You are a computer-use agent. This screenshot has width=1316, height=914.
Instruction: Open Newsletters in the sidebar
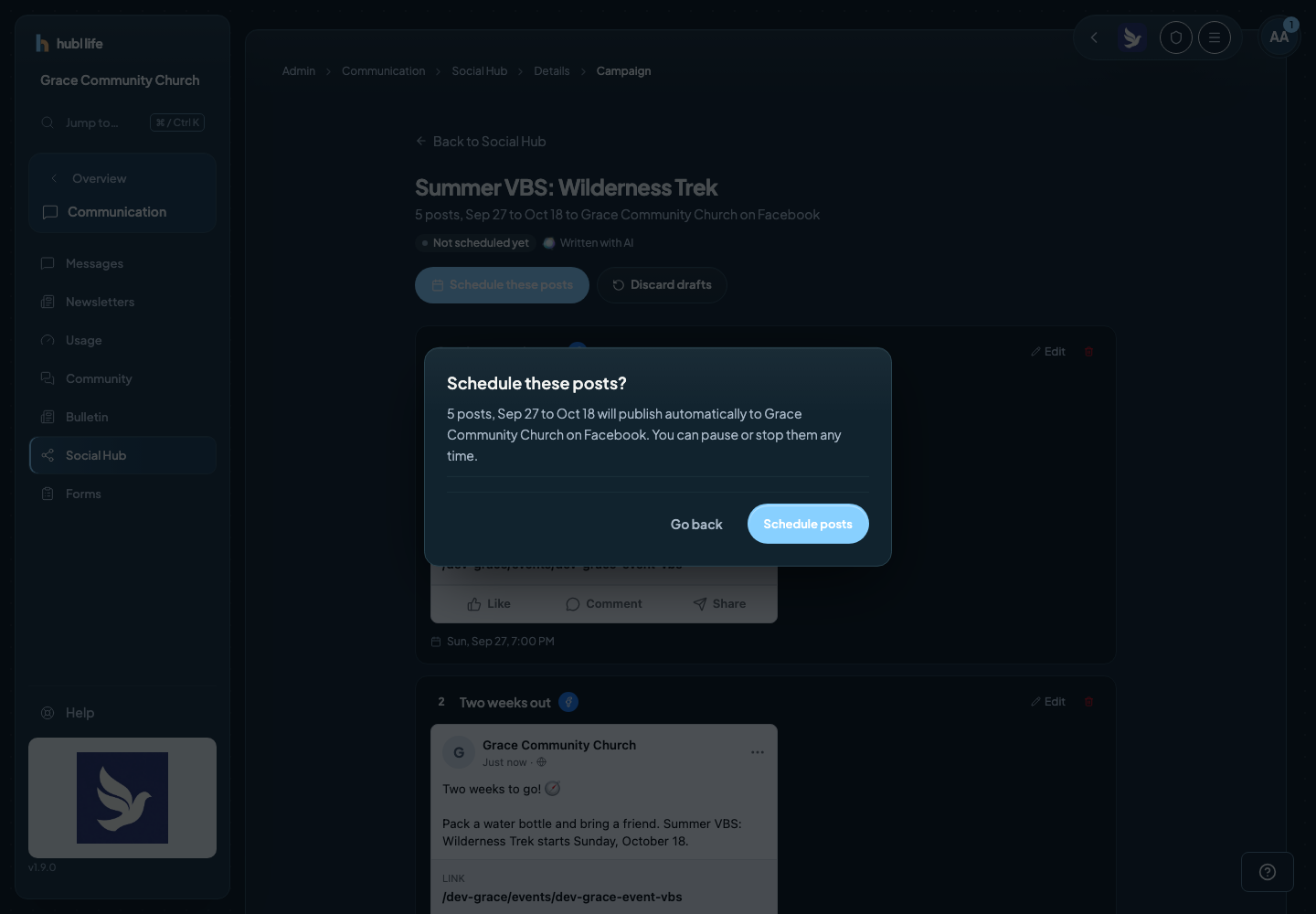click(x=122, y=302)
